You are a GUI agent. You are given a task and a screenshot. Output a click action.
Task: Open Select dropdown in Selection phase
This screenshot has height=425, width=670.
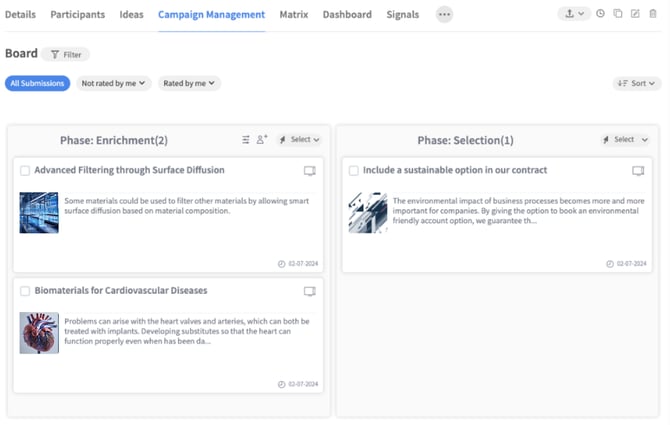coord(625,140)
